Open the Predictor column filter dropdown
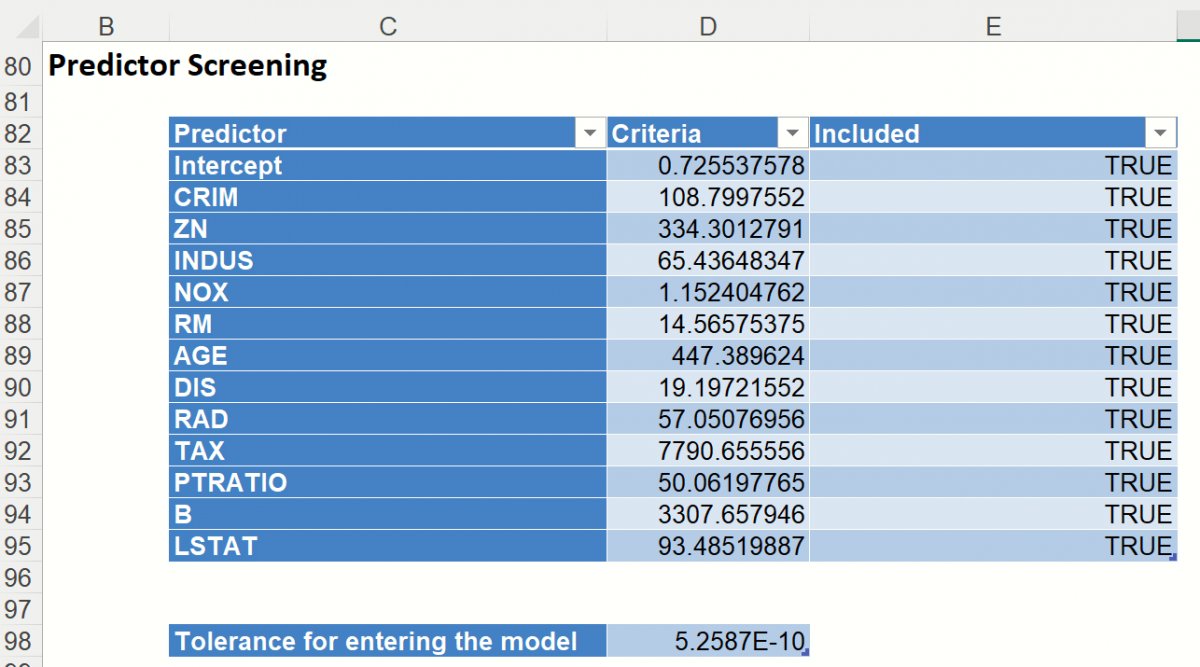 591,133
